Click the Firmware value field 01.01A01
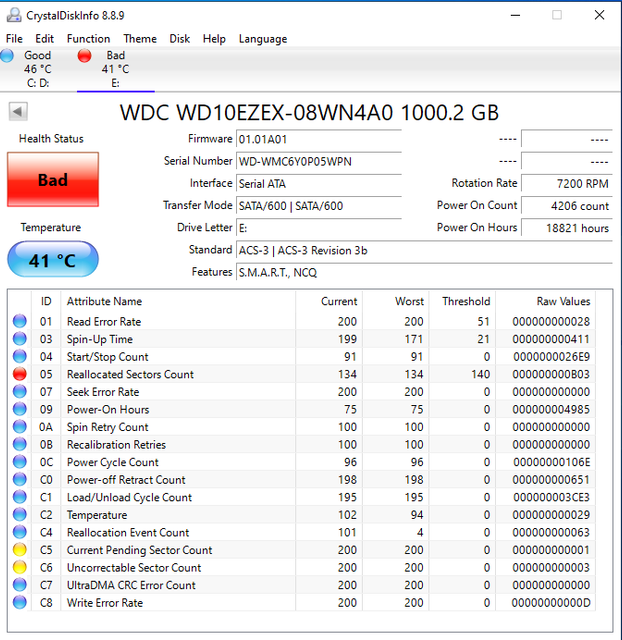 click(319, 139)
